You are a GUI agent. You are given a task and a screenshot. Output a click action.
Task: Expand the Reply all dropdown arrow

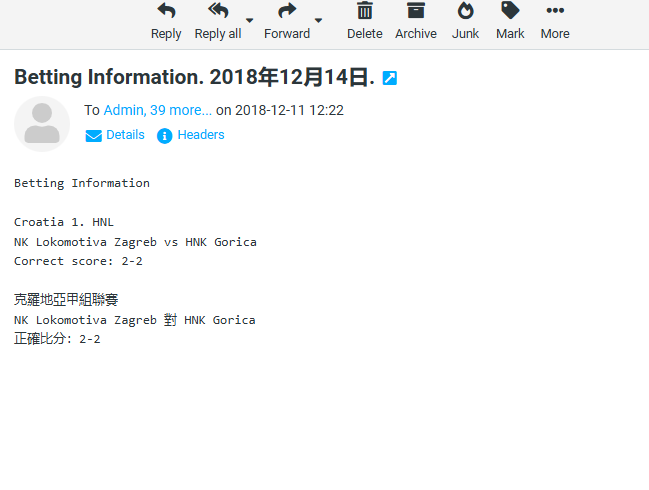coord(250,20)
